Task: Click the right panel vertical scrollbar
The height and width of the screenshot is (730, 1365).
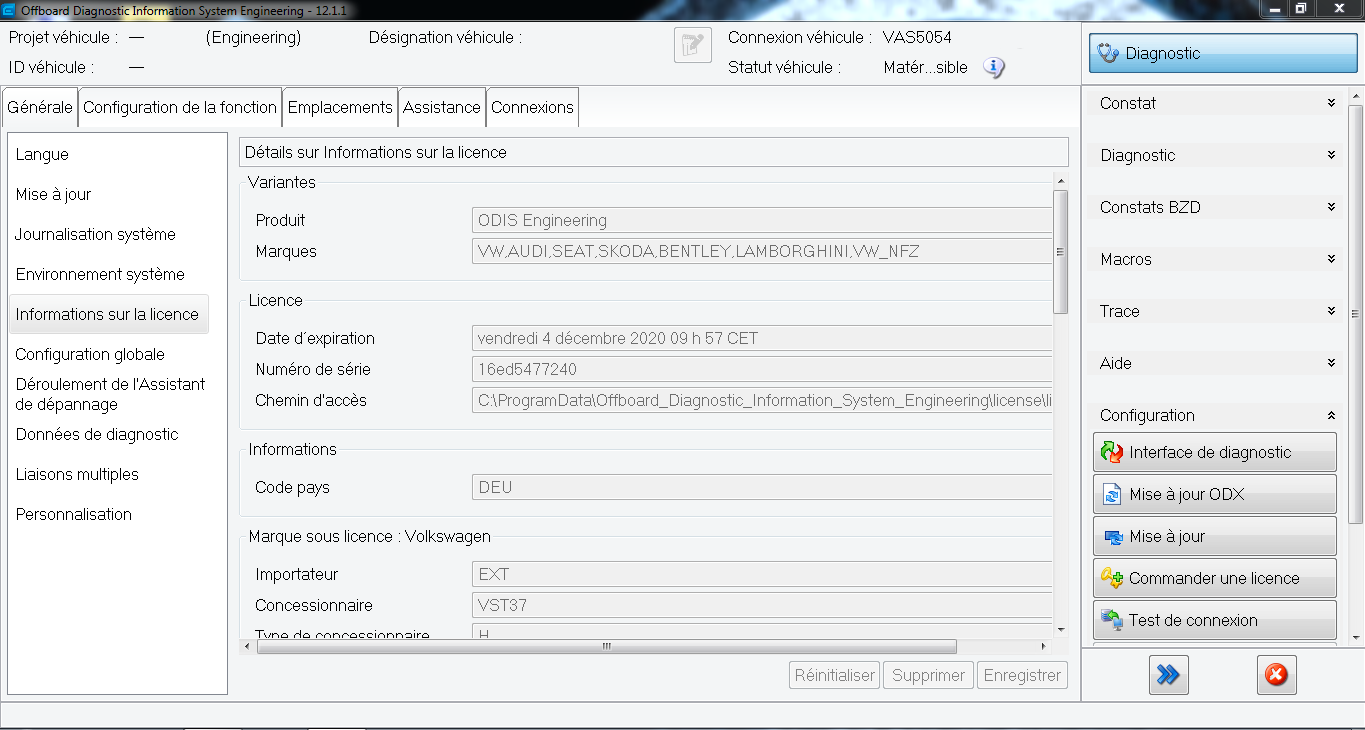Action: [1355, 314]
